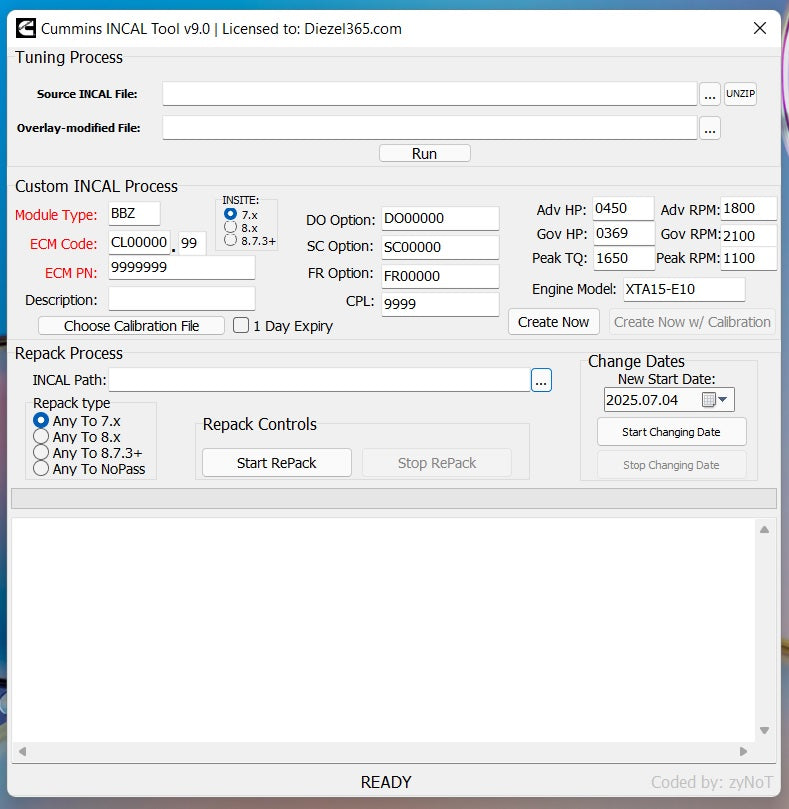Choose Any To 8.x repack type

pyautogui.click(x=41, y=437)
